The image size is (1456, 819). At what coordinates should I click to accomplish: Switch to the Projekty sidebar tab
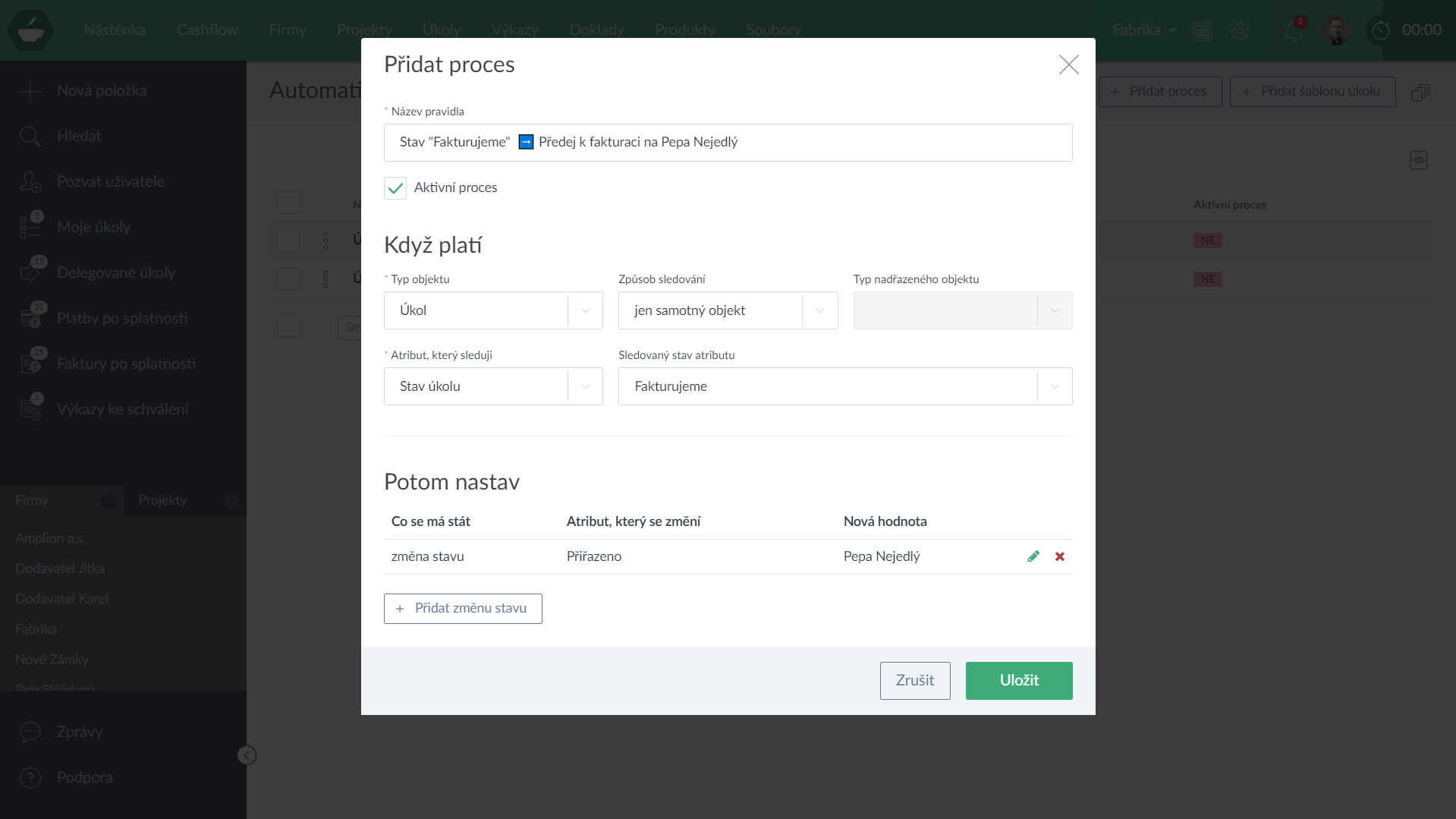click(x=163, y=500)
